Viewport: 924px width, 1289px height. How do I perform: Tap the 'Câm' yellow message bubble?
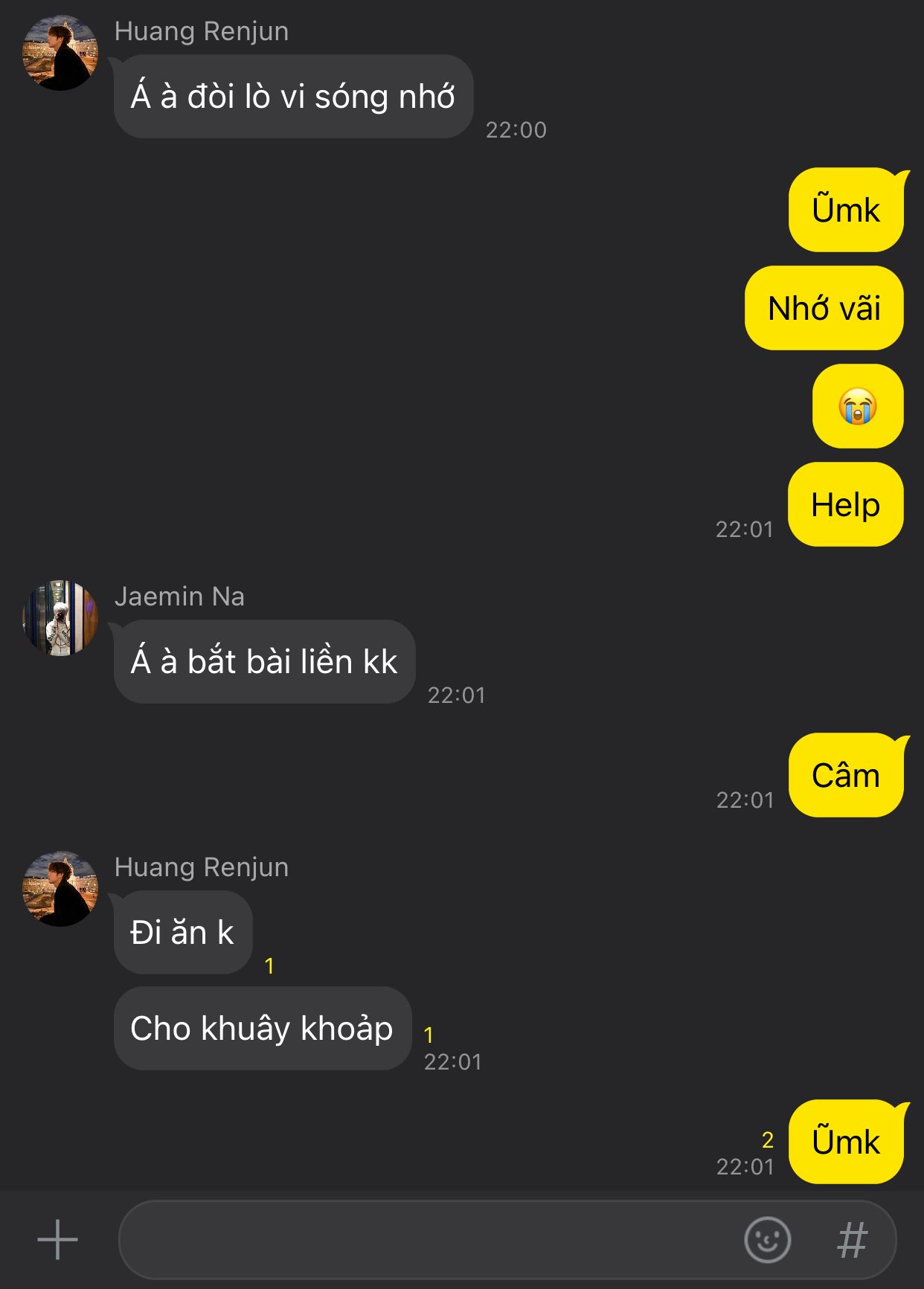click(x=847, y=775)
